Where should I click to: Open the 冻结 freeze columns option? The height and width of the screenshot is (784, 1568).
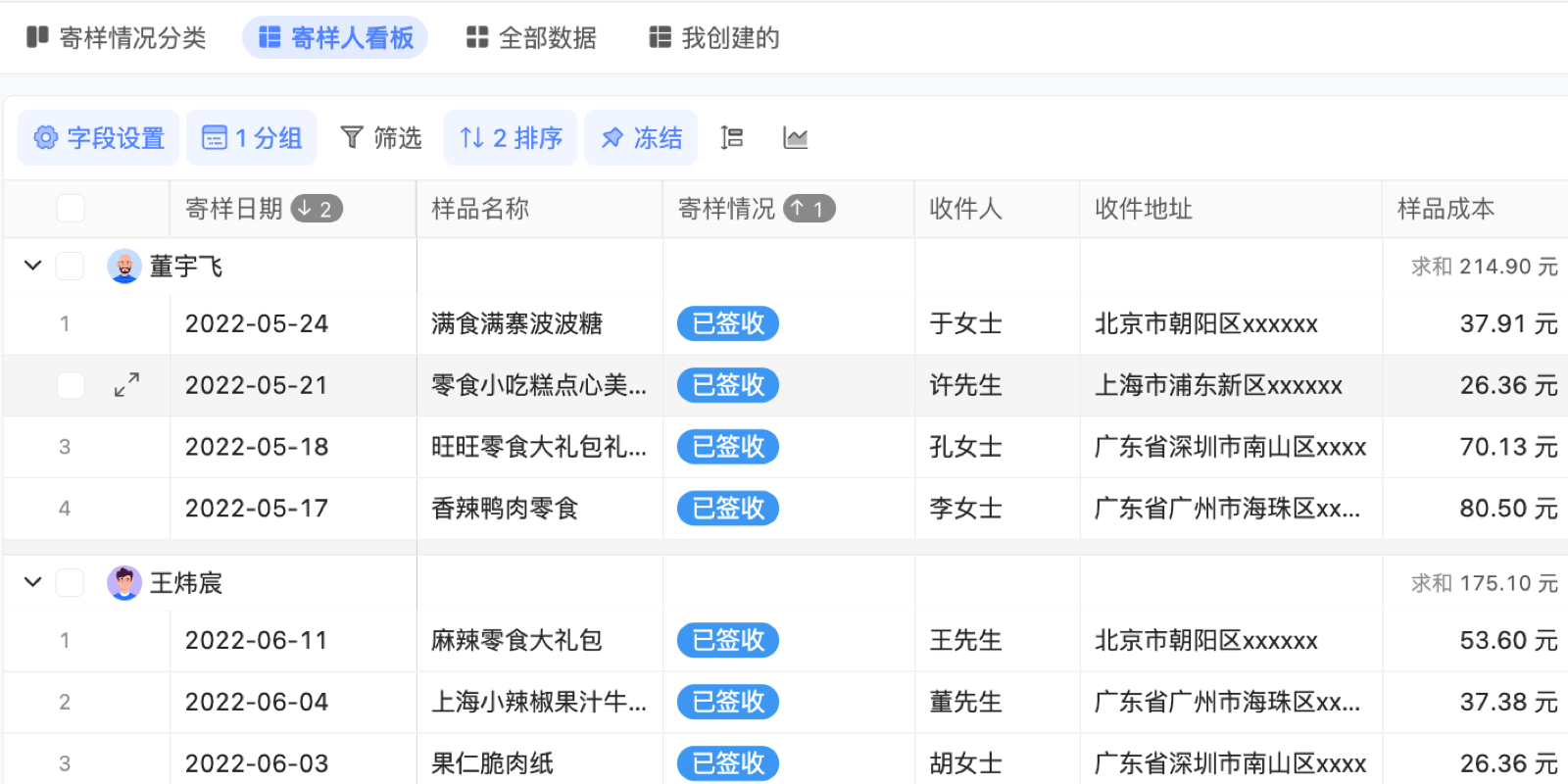point(641,138)
